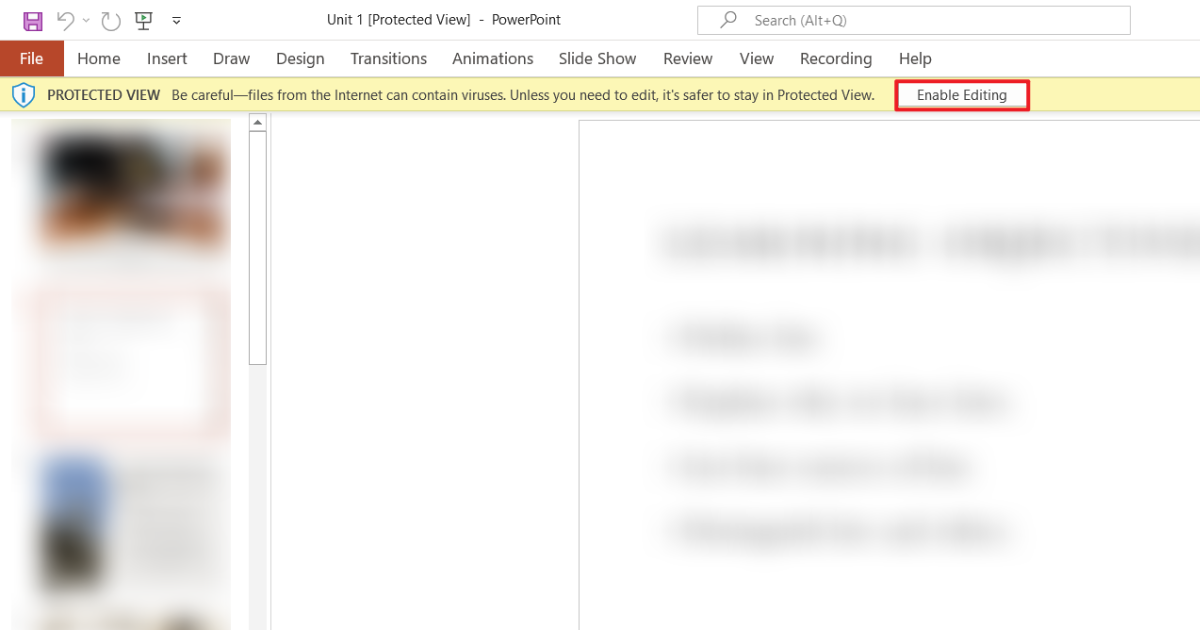Click the Redo circular arrow icon
This screenshot has height=630, width=1200.
110,20
